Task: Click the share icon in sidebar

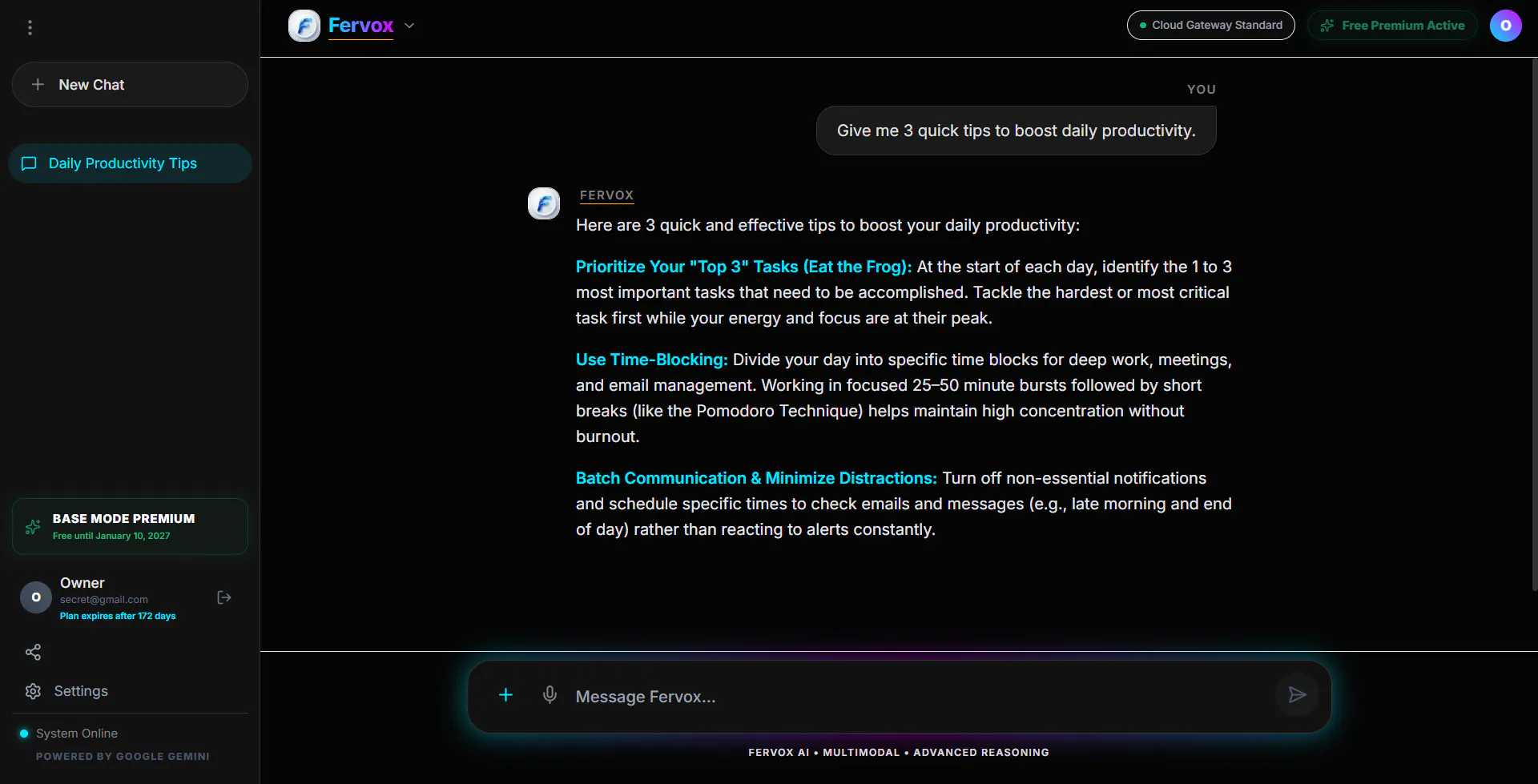Action: 33,652
